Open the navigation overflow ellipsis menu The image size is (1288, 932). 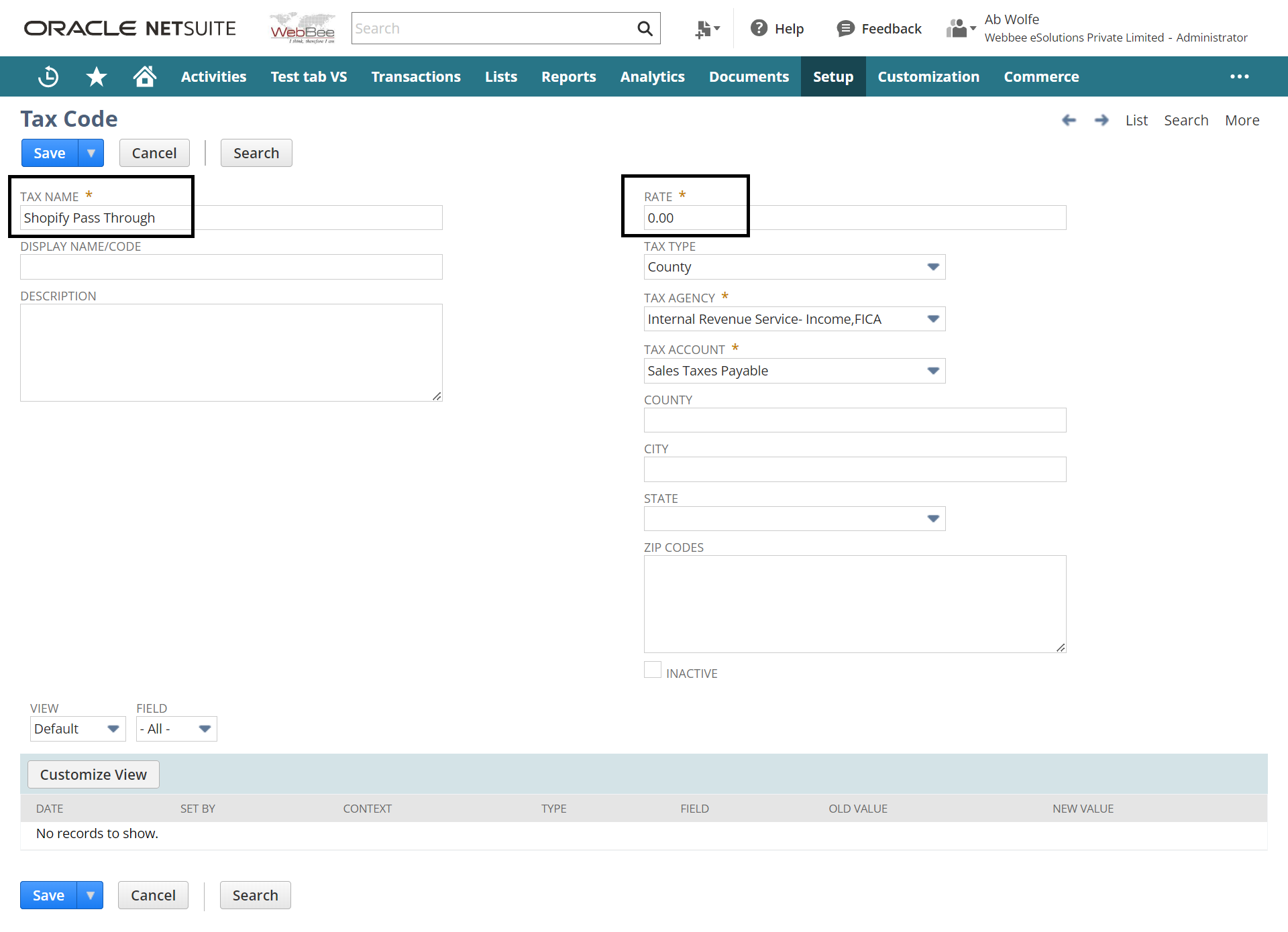click(1239, 76)
